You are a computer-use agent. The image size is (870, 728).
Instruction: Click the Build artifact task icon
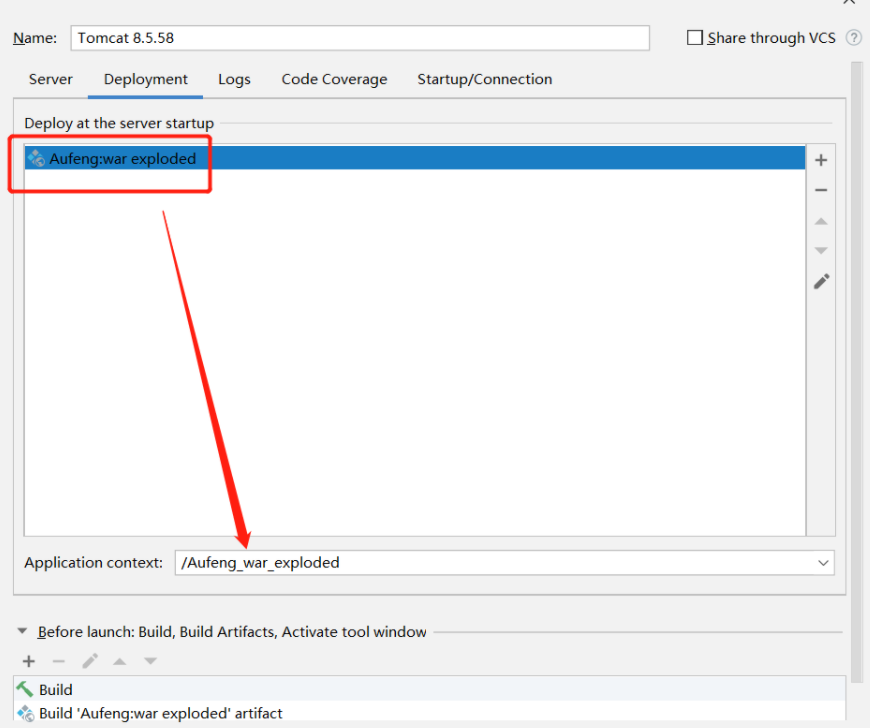coord(26,713)
